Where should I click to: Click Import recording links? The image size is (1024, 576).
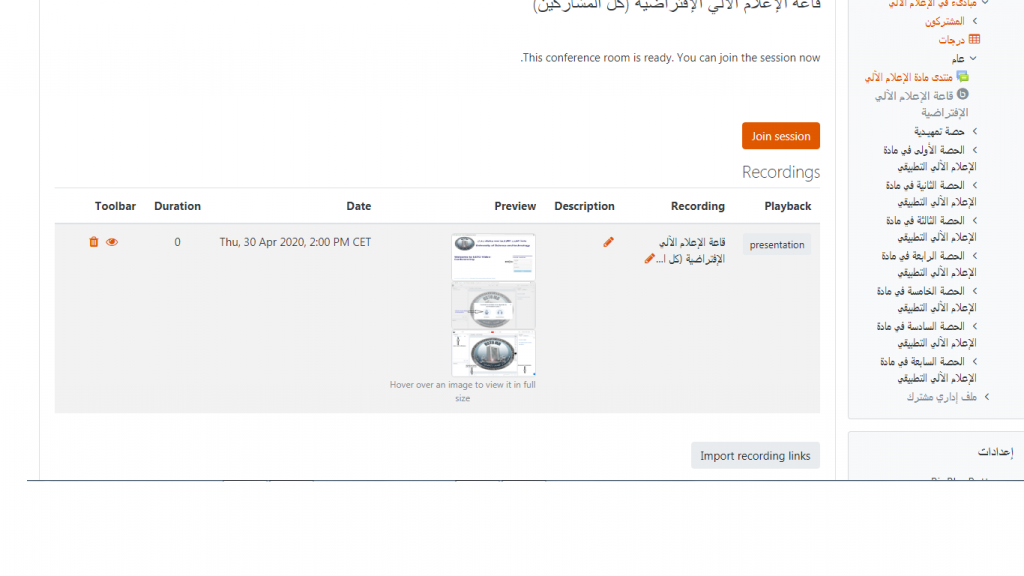tap(755, 456)
